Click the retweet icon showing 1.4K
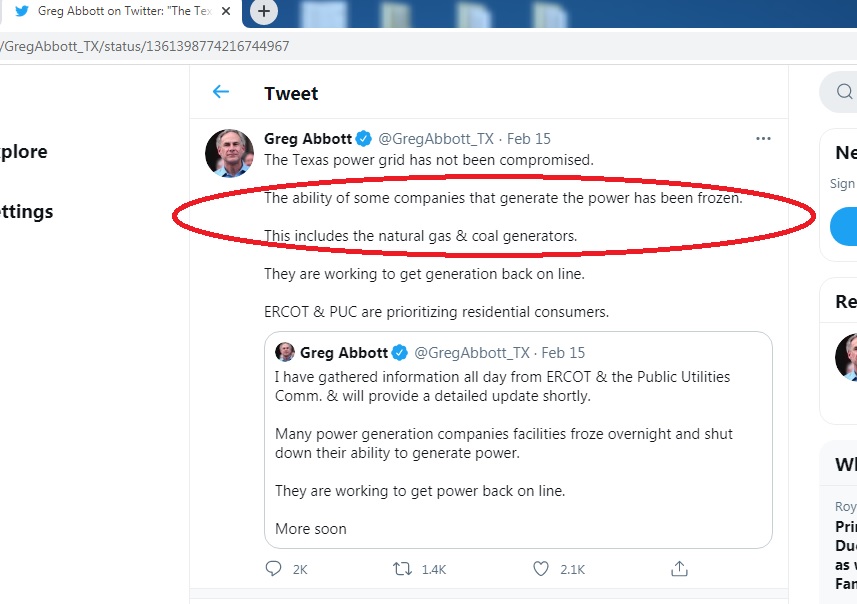Screen dimensions: 857x604 pyautogui.click(x=404, y=569)
